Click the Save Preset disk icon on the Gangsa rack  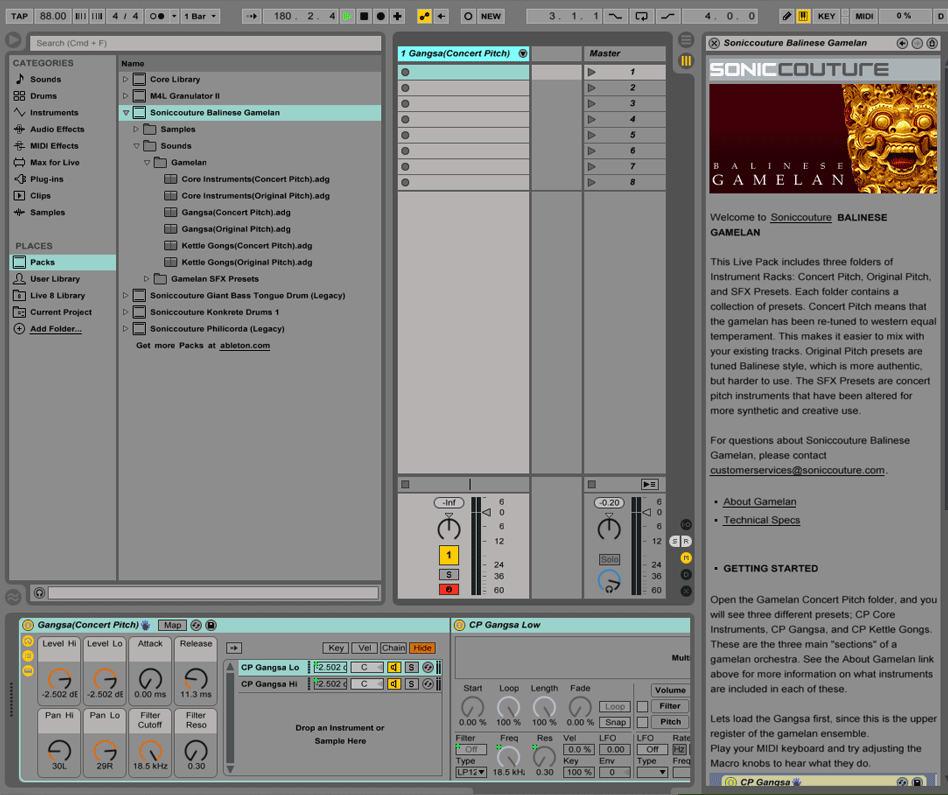211,625
